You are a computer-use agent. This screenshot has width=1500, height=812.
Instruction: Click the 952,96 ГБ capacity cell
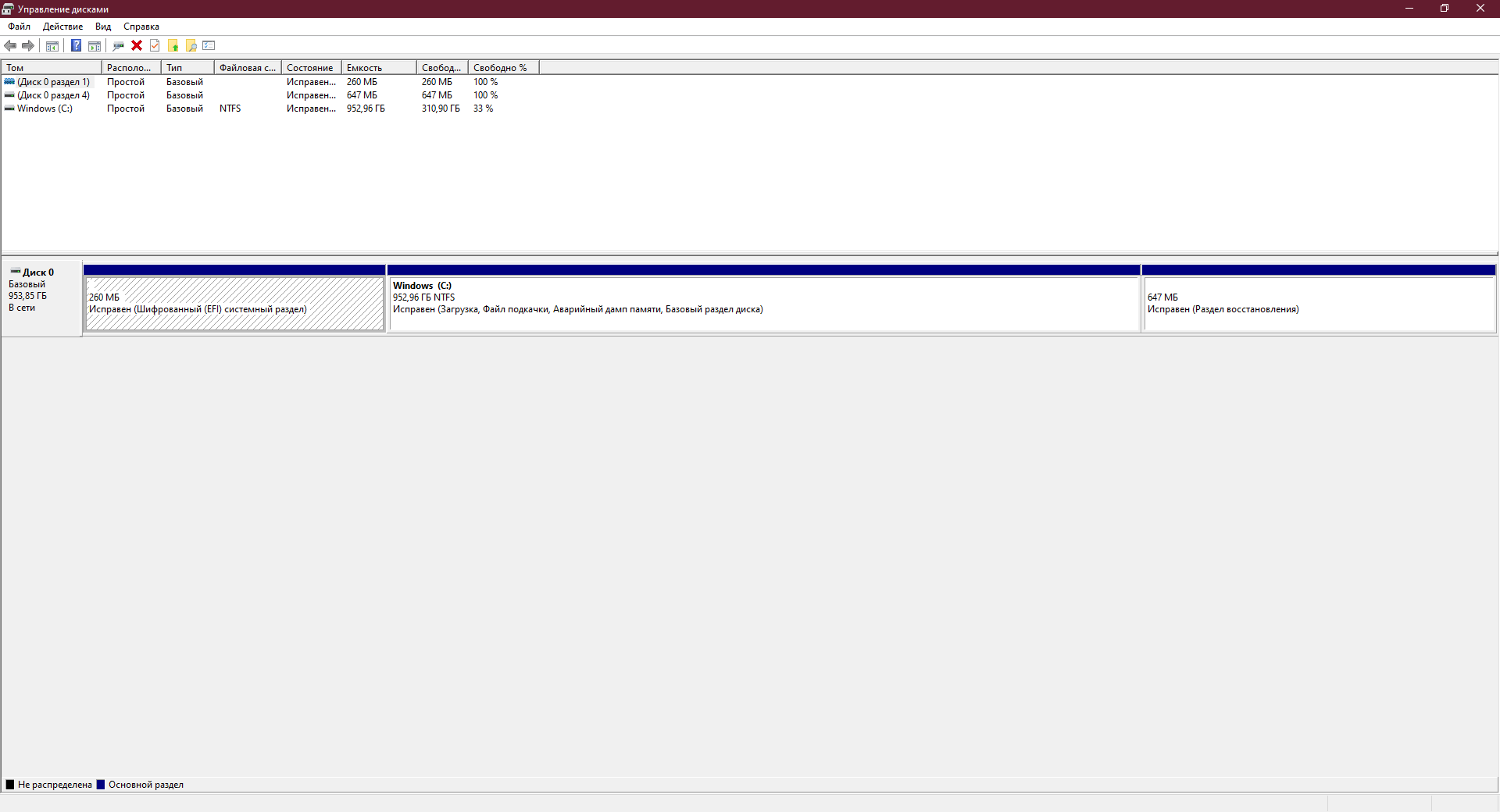366,109
